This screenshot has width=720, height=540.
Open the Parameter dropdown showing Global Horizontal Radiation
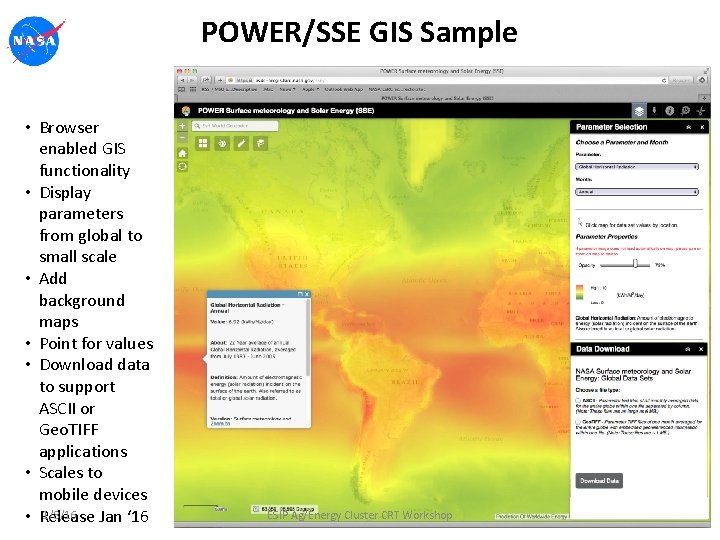tap(637, 167)
